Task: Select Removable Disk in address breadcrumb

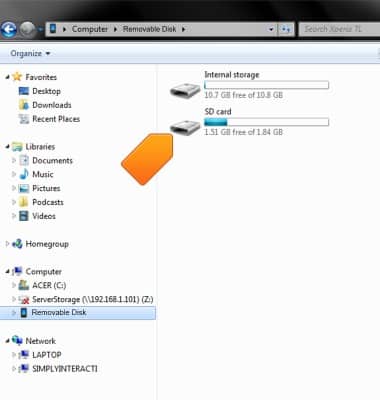Action: tap(149, 29)
